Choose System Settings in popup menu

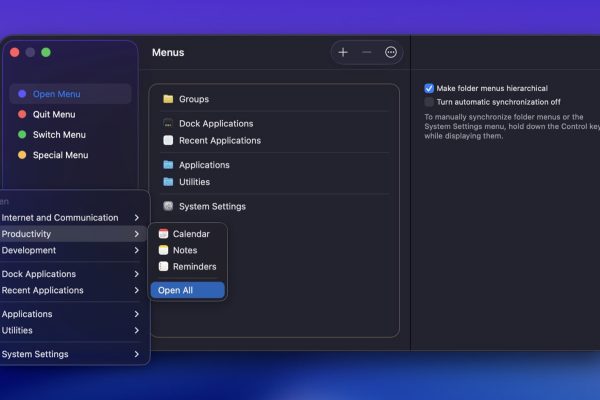click(x=73, y=354)
